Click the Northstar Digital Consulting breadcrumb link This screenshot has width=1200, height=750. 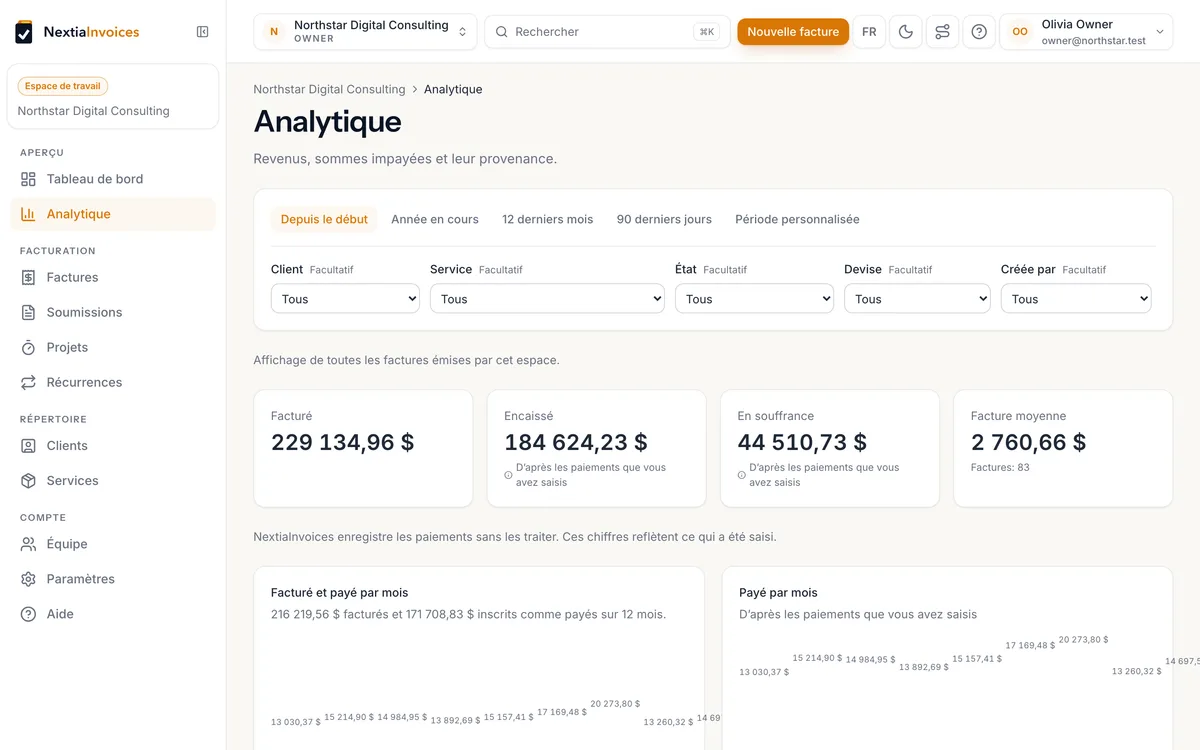pos(329,89)
